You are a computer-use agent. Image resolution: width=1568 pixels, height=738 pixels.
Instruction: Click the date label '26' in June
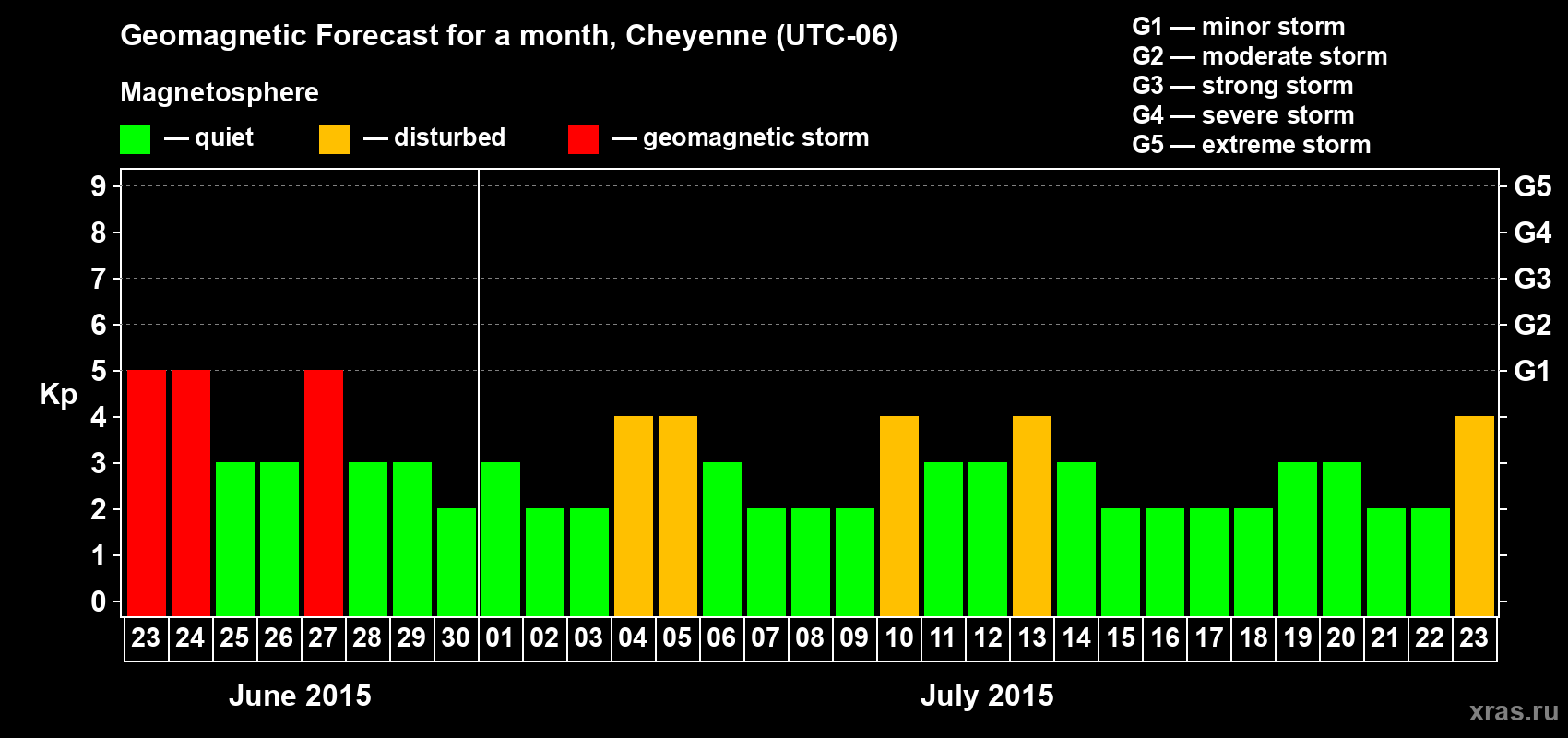coord(279,638)
